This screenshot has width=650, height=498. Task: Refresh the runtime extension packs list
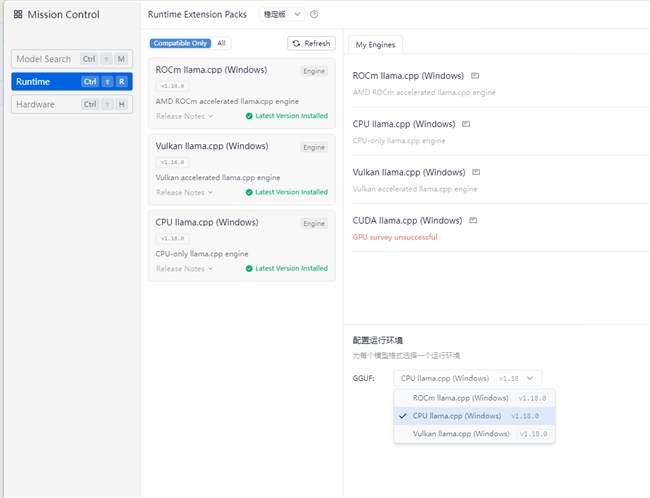pos(311,44)
